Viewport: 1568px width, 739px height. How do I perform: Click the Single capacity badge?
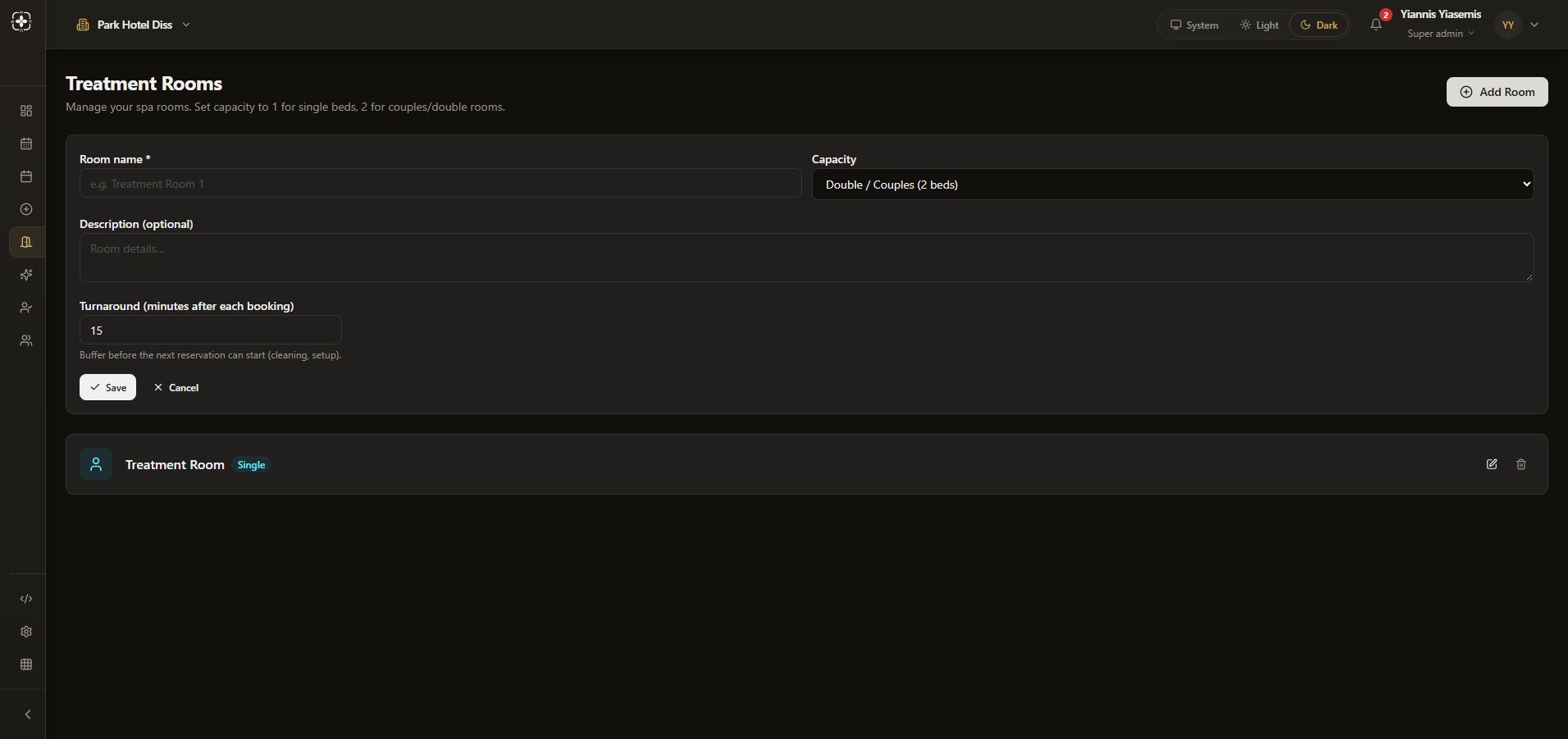click(251, 465)
